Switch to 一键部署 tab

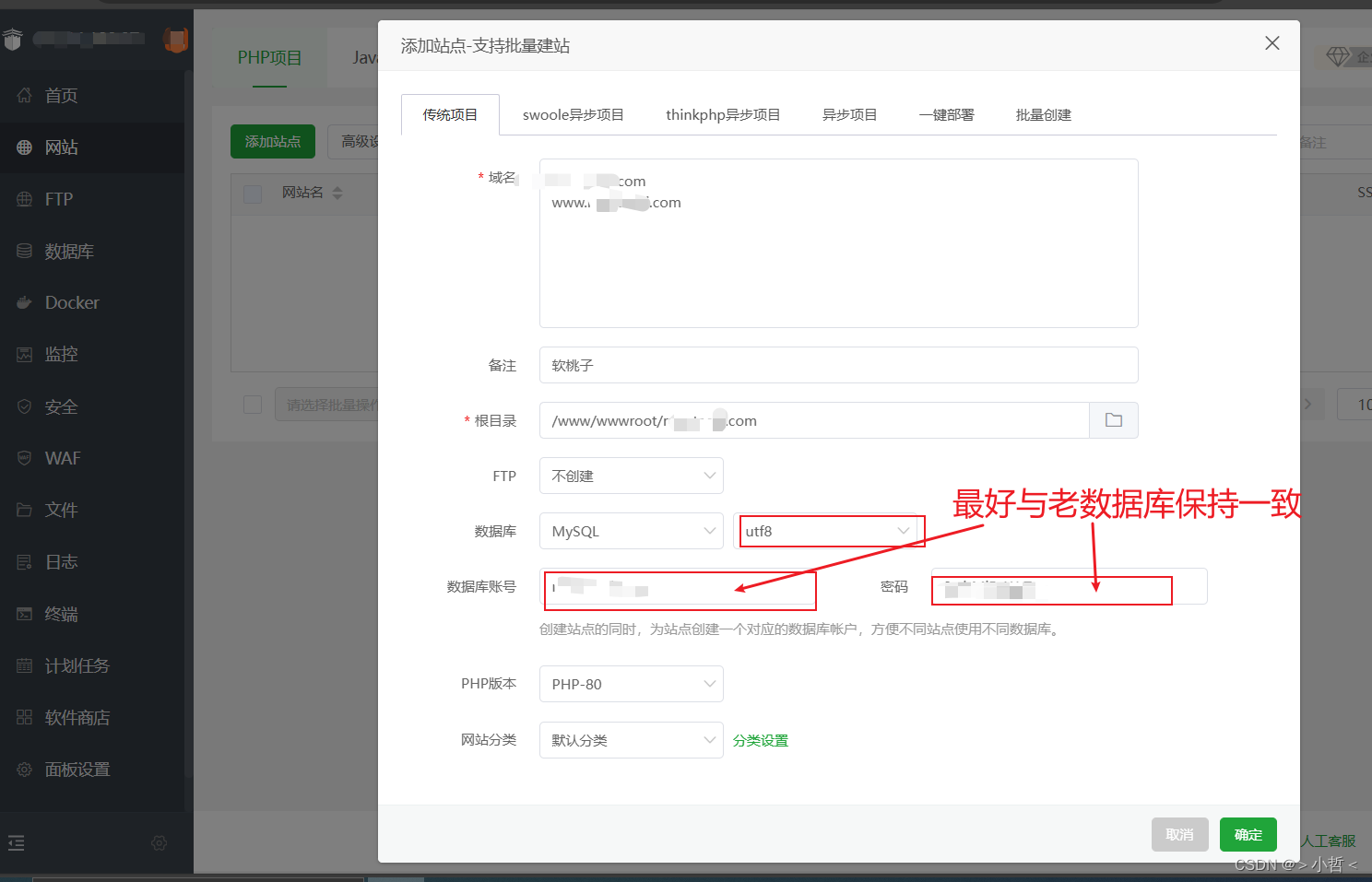(x=947, y=114)
